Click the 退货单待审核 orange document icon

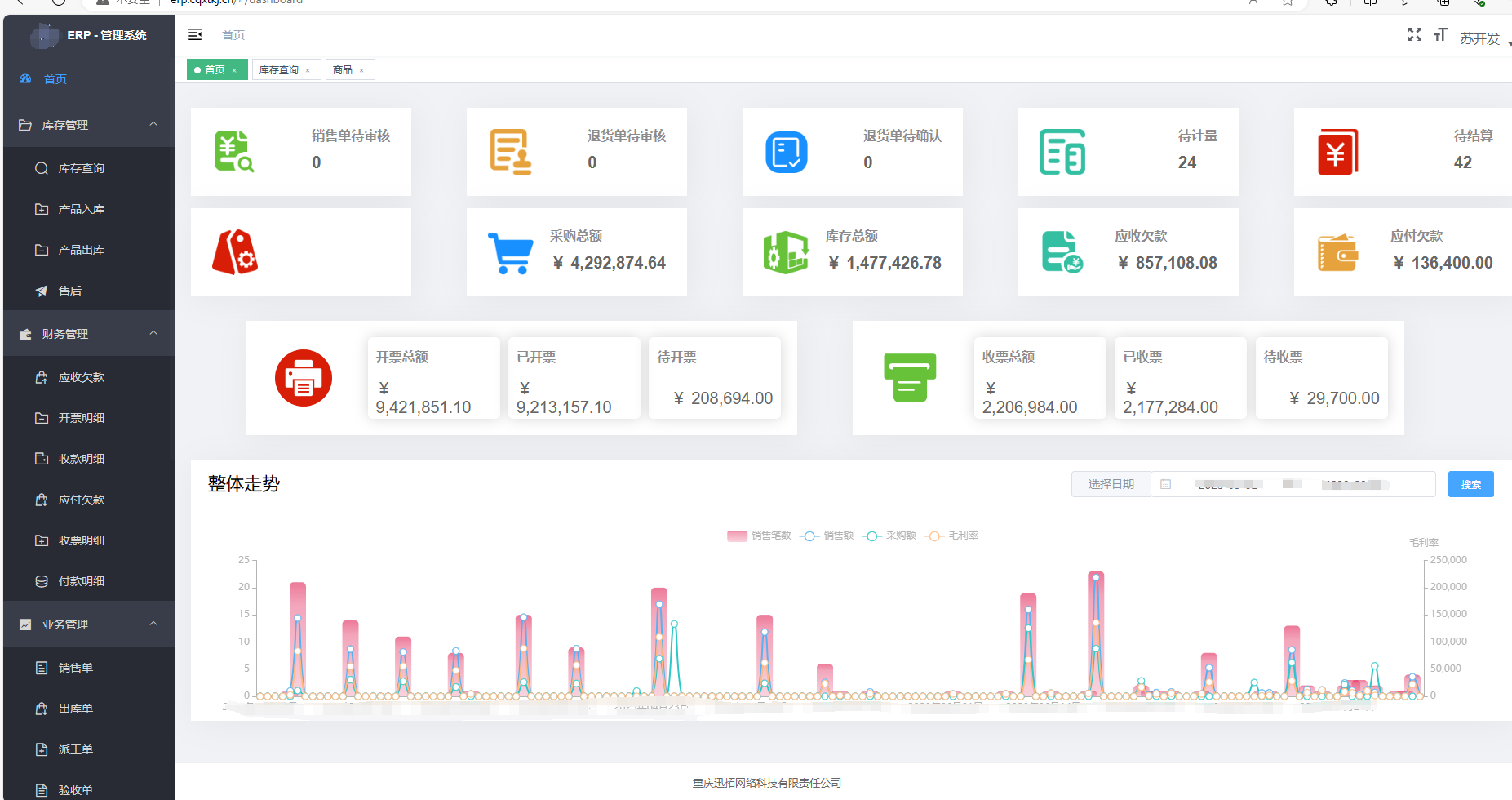click(x=511, y=152)
